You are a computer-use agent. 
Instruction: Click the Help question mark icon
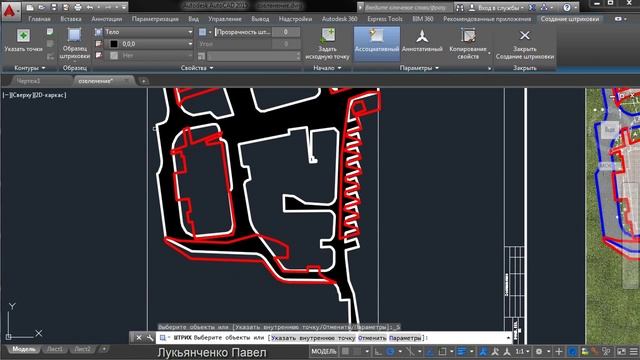pos(567,7)
